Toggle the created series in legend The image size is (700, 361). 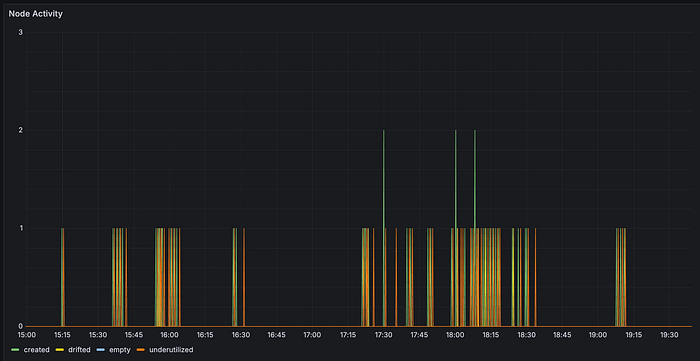click(37, 350)
